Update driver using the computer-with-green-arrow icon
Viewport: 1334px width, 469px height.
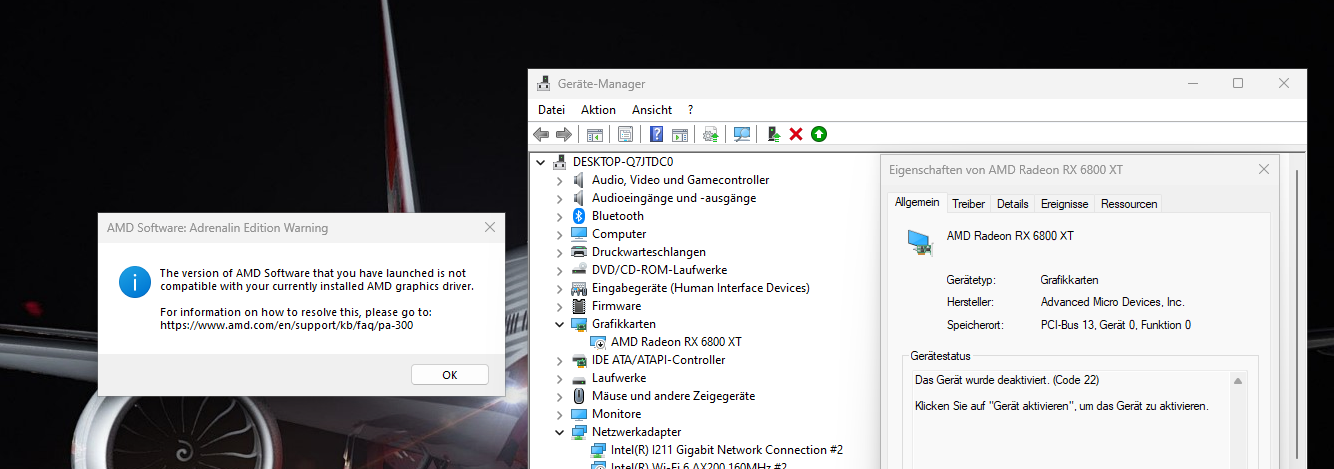(x=774, y=134)
